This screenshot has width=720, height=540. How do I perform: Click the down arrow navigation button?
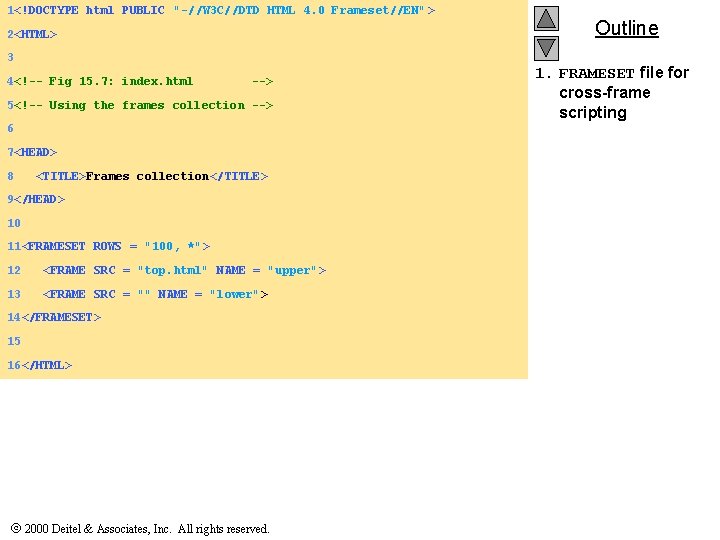point(546,48)
